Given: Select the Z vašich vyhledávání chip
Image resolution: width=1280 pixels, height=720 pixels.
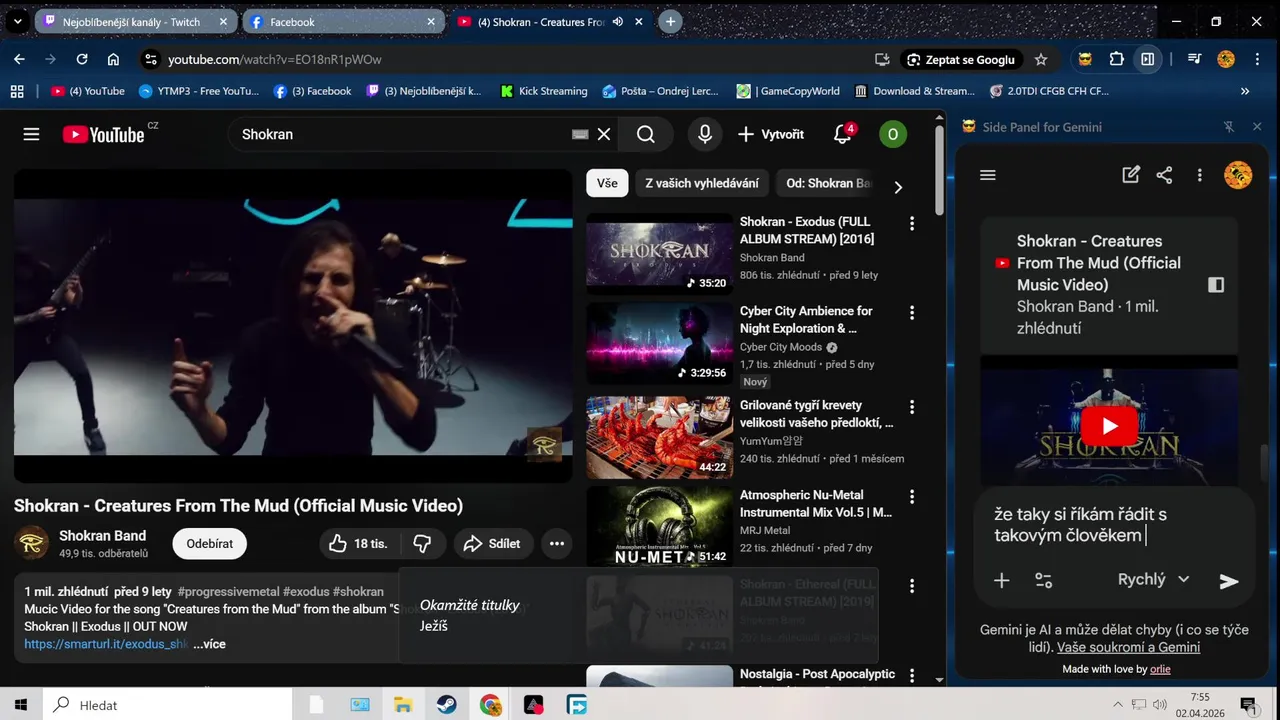Looking at the screenshot, I should [x=702, y=183].
